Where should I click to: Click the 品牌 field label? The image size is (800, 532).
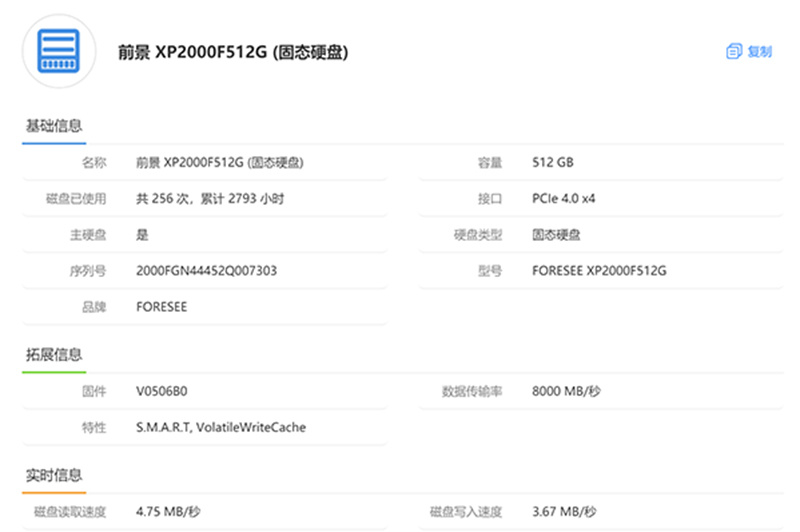pyautogui.click(x=94, y=307)
